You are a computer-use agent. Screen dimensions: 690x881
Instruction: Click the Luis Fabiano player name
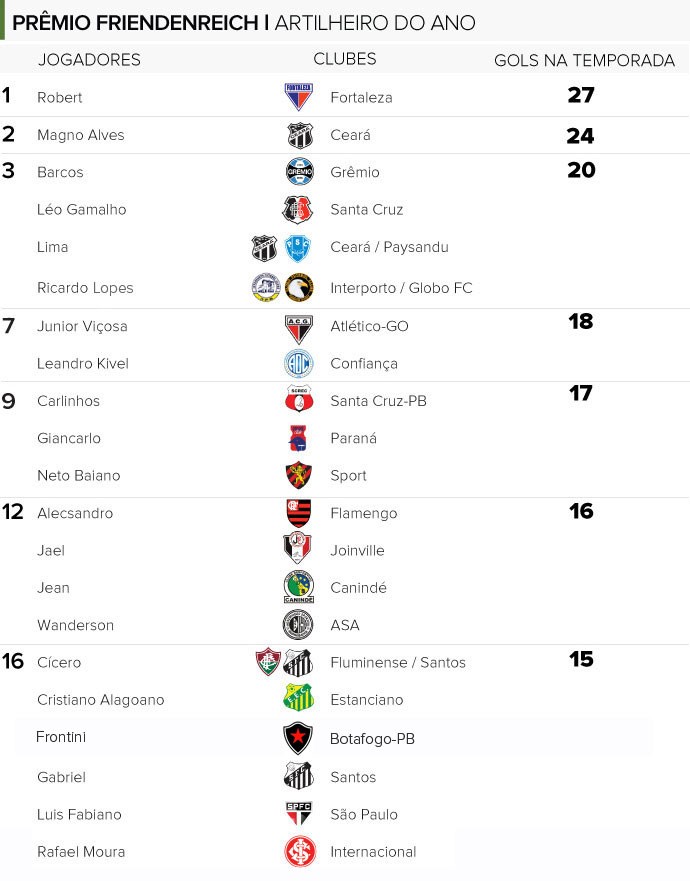pos(79,814)
